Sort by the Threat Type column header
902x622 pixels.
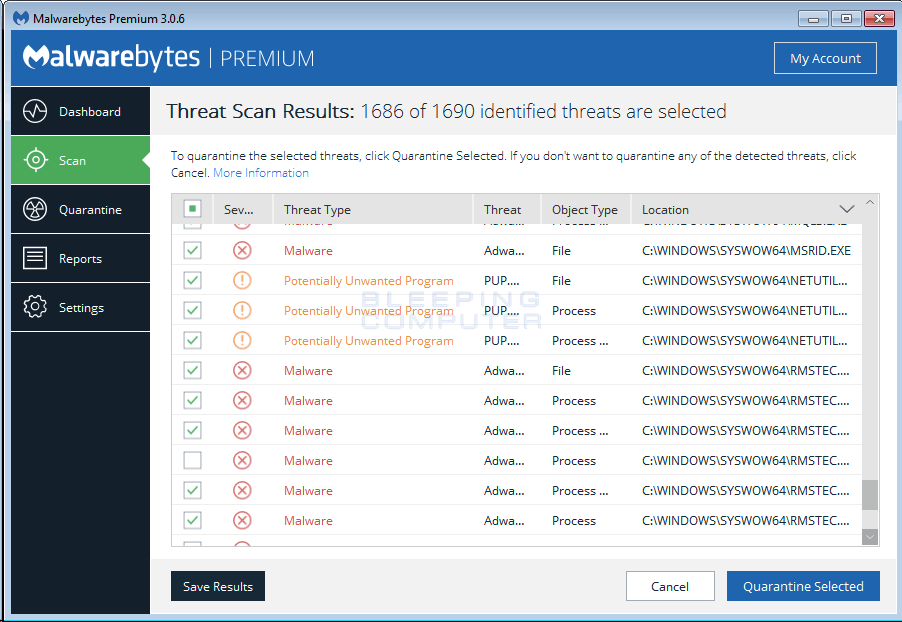point(373,209)
